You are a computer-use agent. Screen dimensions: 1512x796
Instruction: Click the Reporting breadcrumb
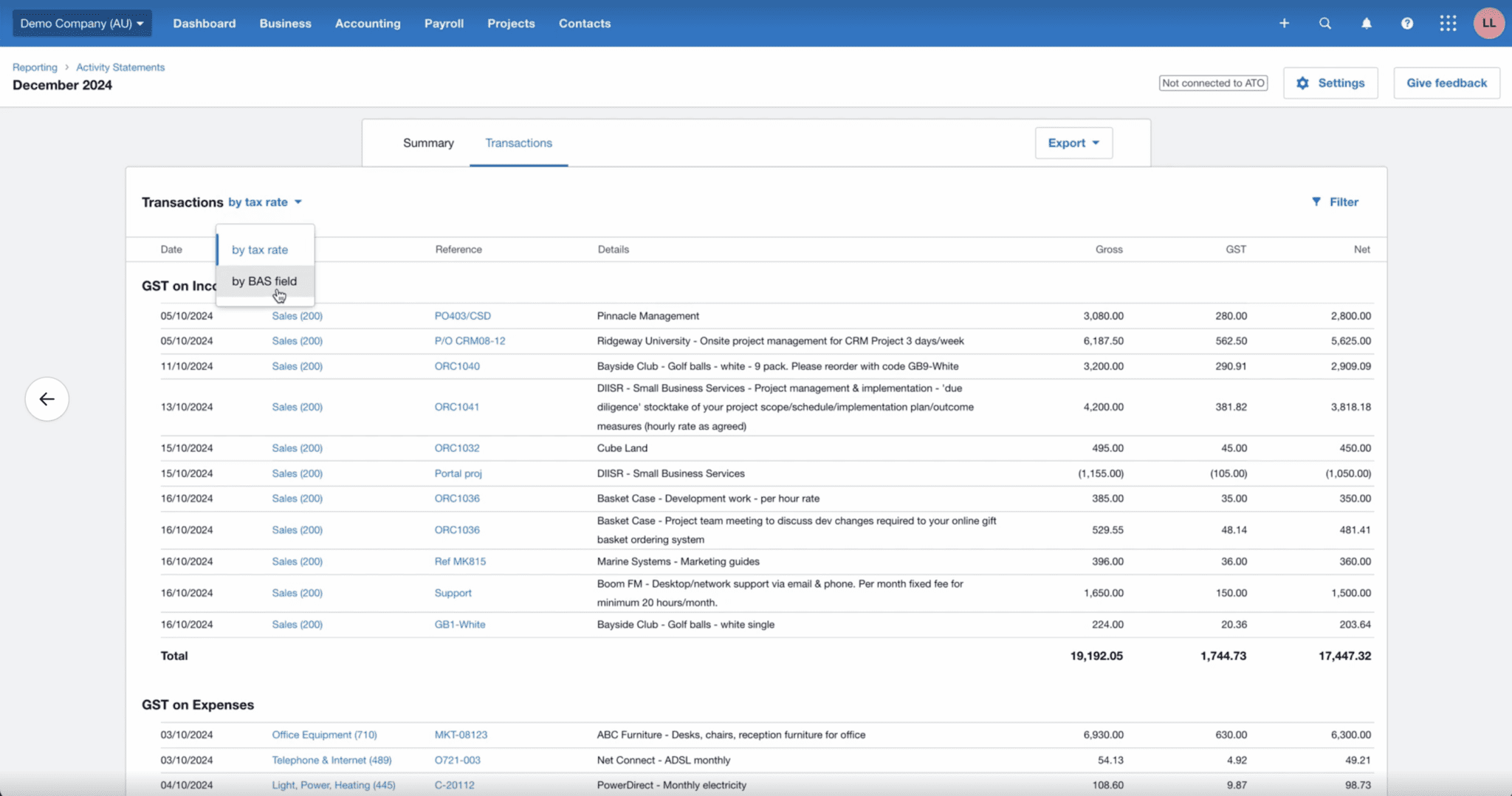pos(35,66)
